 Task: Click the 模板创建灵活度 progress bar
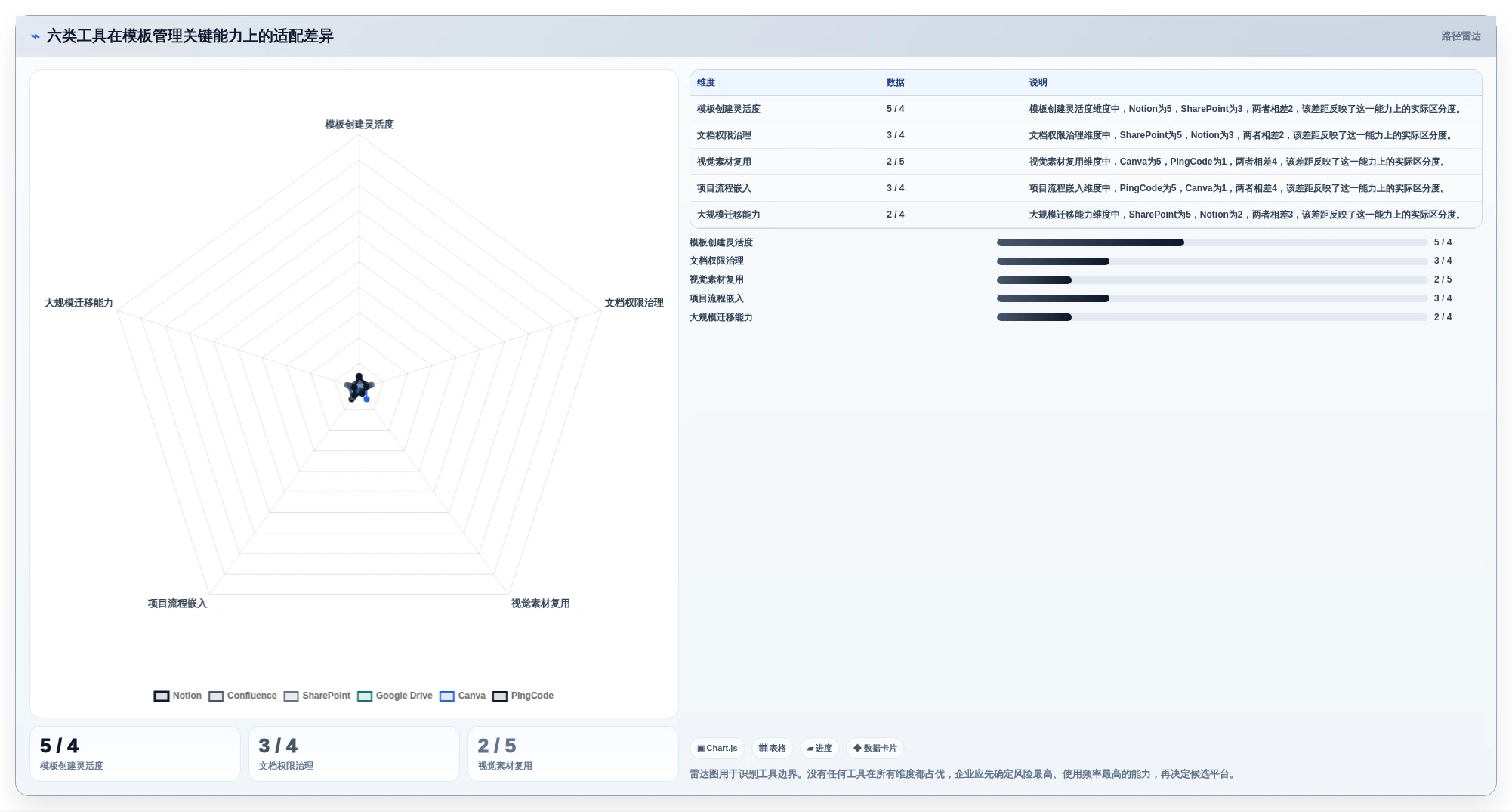coord(1212,242)
